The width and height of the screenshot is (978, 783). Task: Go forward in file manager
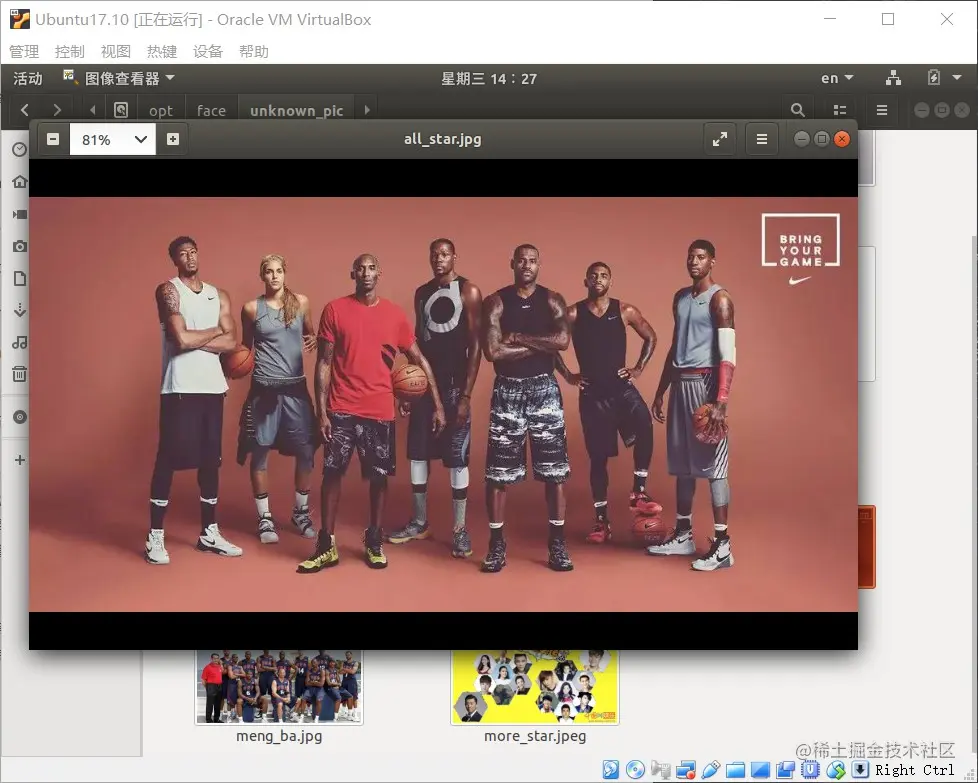pos(57,110)
